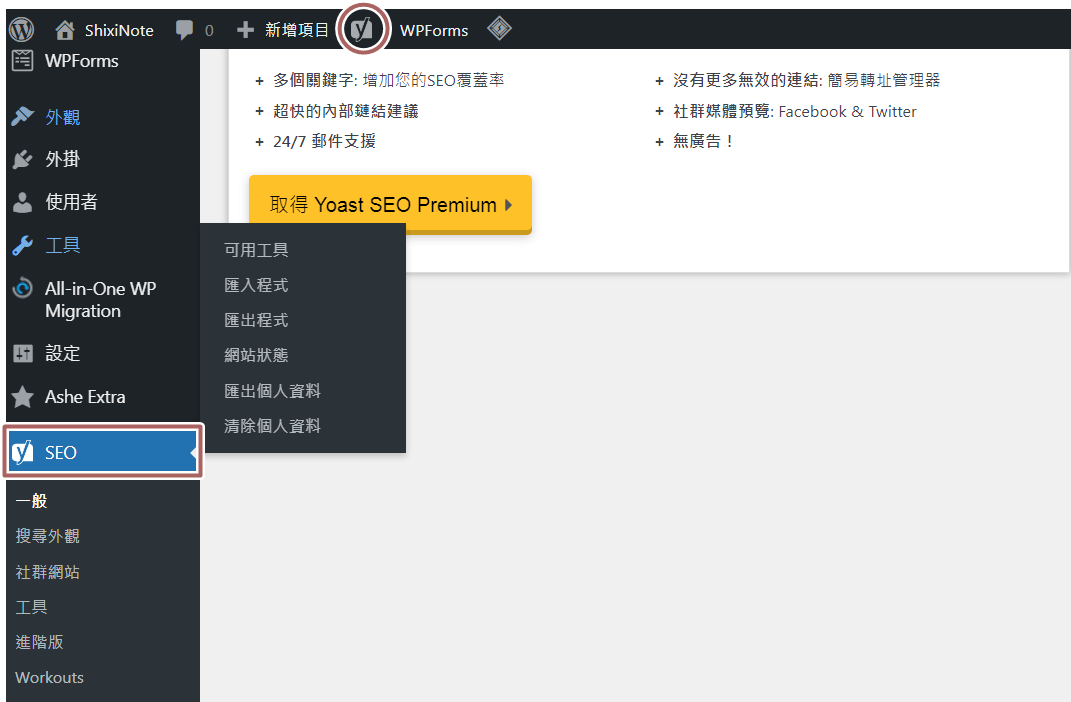1071x702 pixels.
Task: Click the 外掛 plug icon
Action: click(23, 160)
